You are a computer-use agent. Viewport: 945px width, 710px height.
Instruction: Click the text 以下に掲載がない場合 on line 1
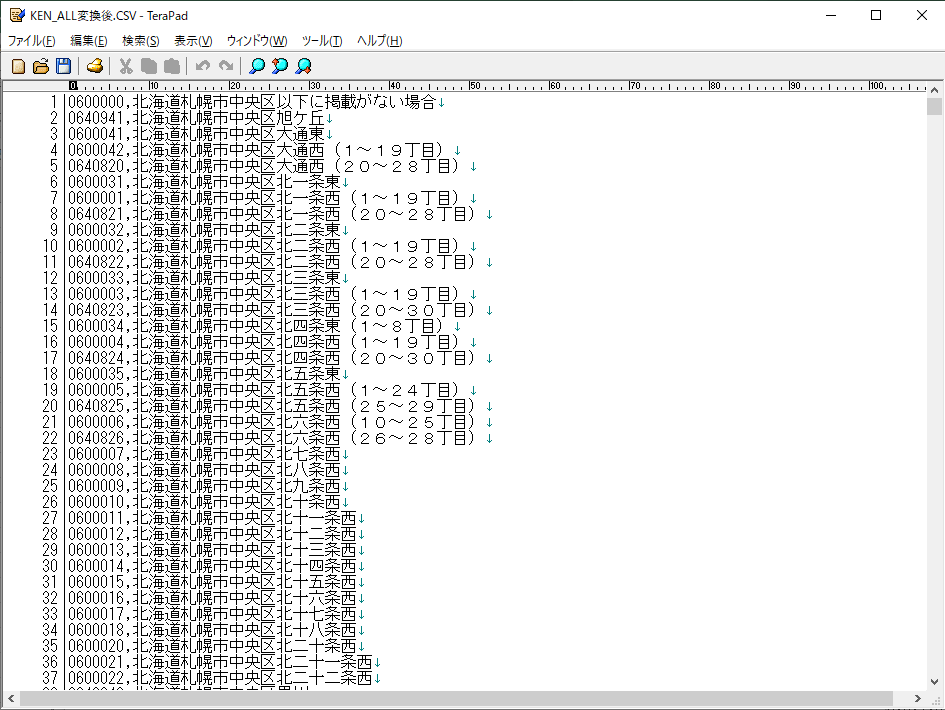pyautogui.click(x=356, y=101)
